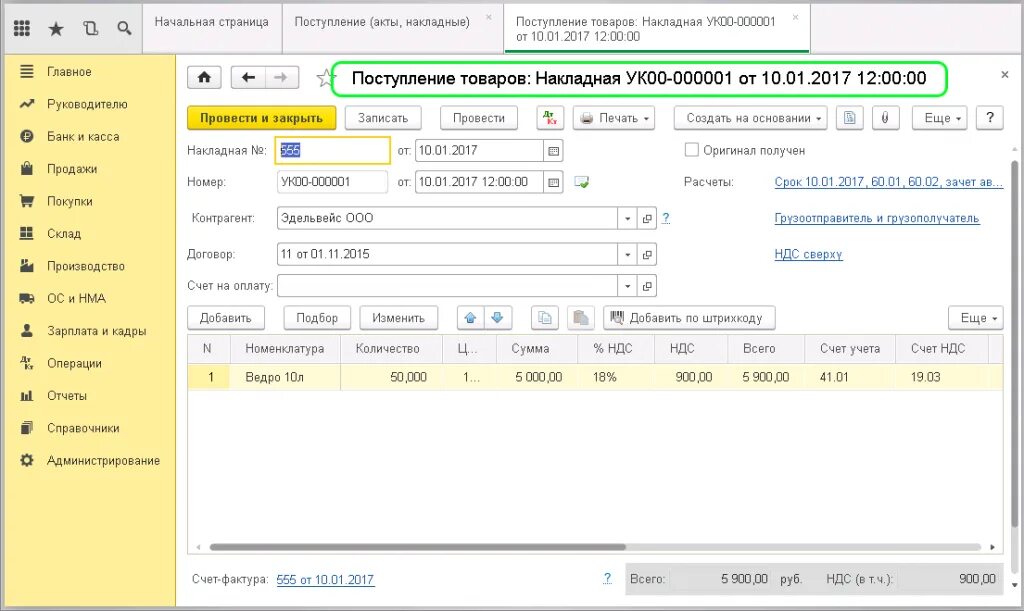Open help question mark button
Screen dimensions: 1024x611
(989, 118)
